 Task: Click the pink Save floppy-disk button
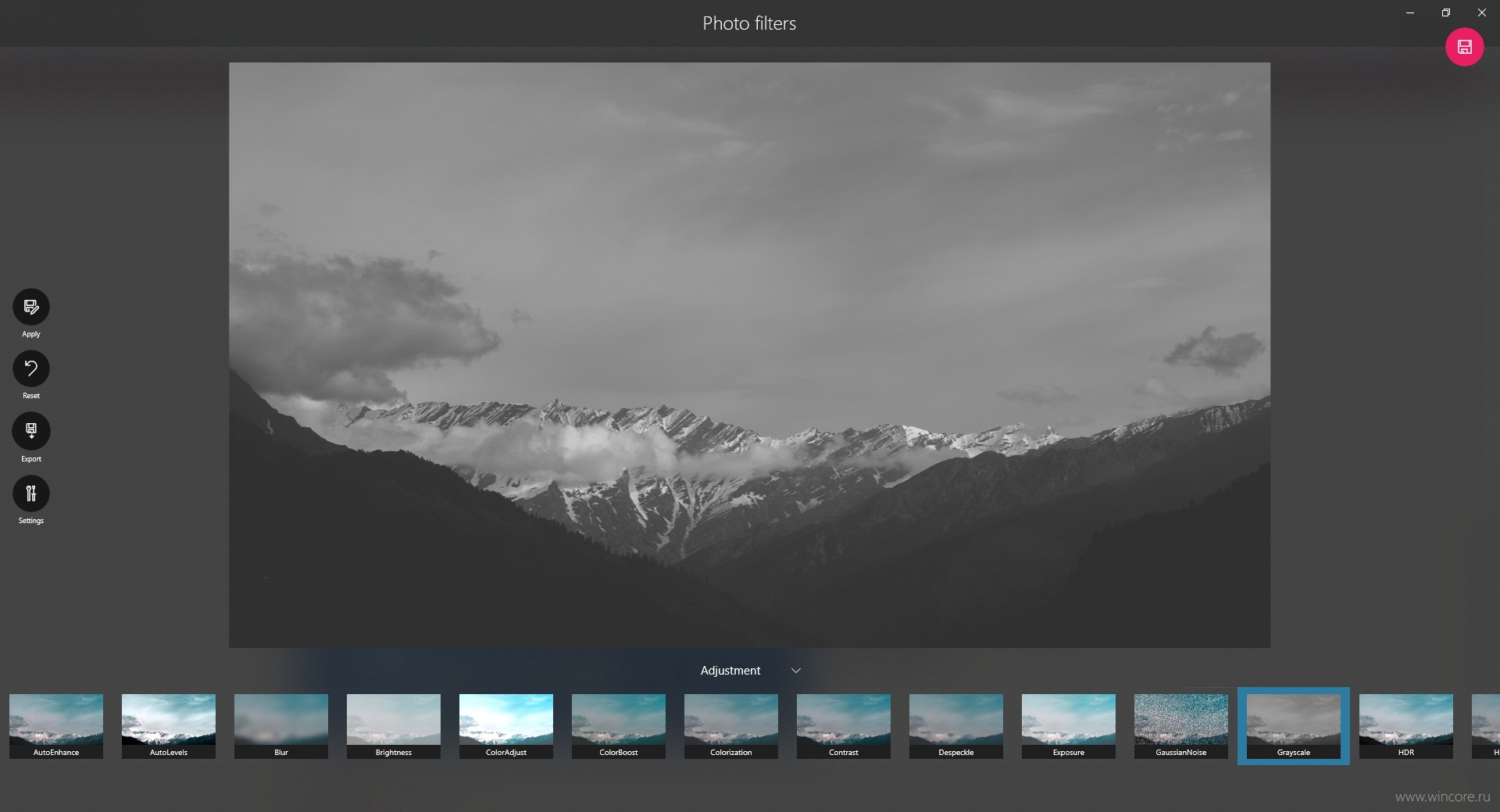pyautogui.click(x=1464, y=47)
